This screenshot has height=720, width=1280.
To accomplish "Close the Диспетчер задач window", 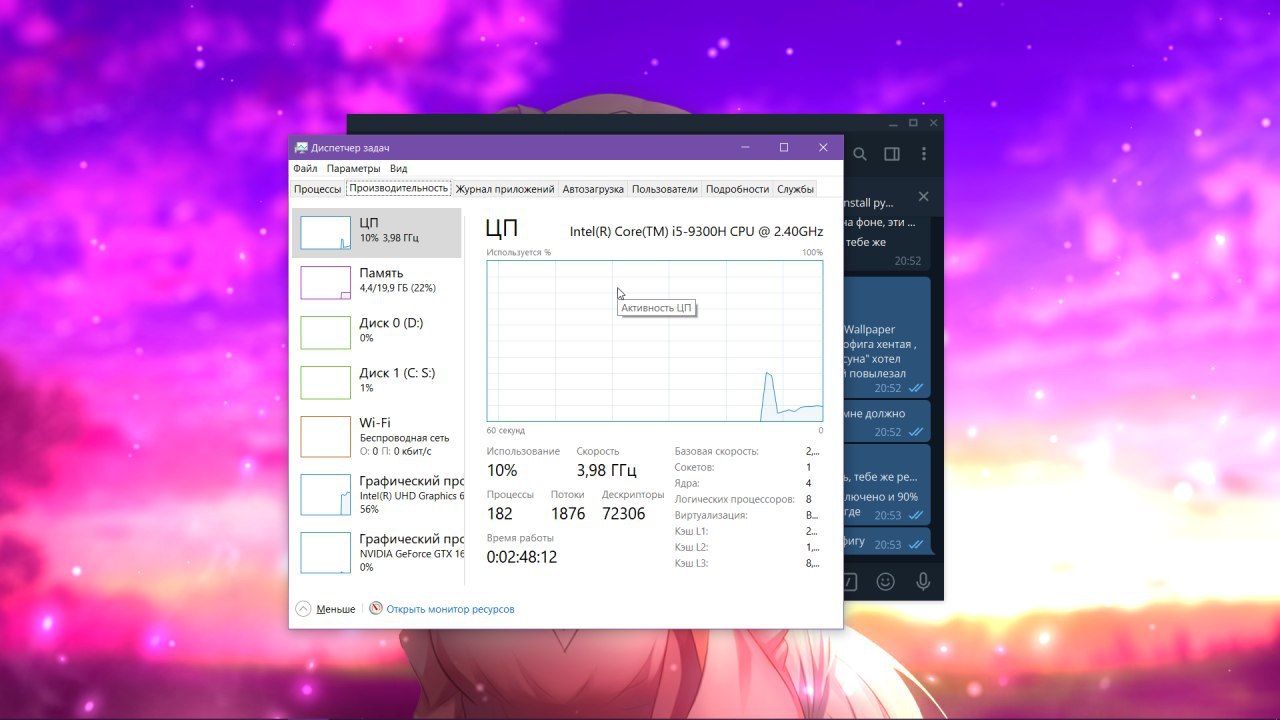I will [823, 147].
